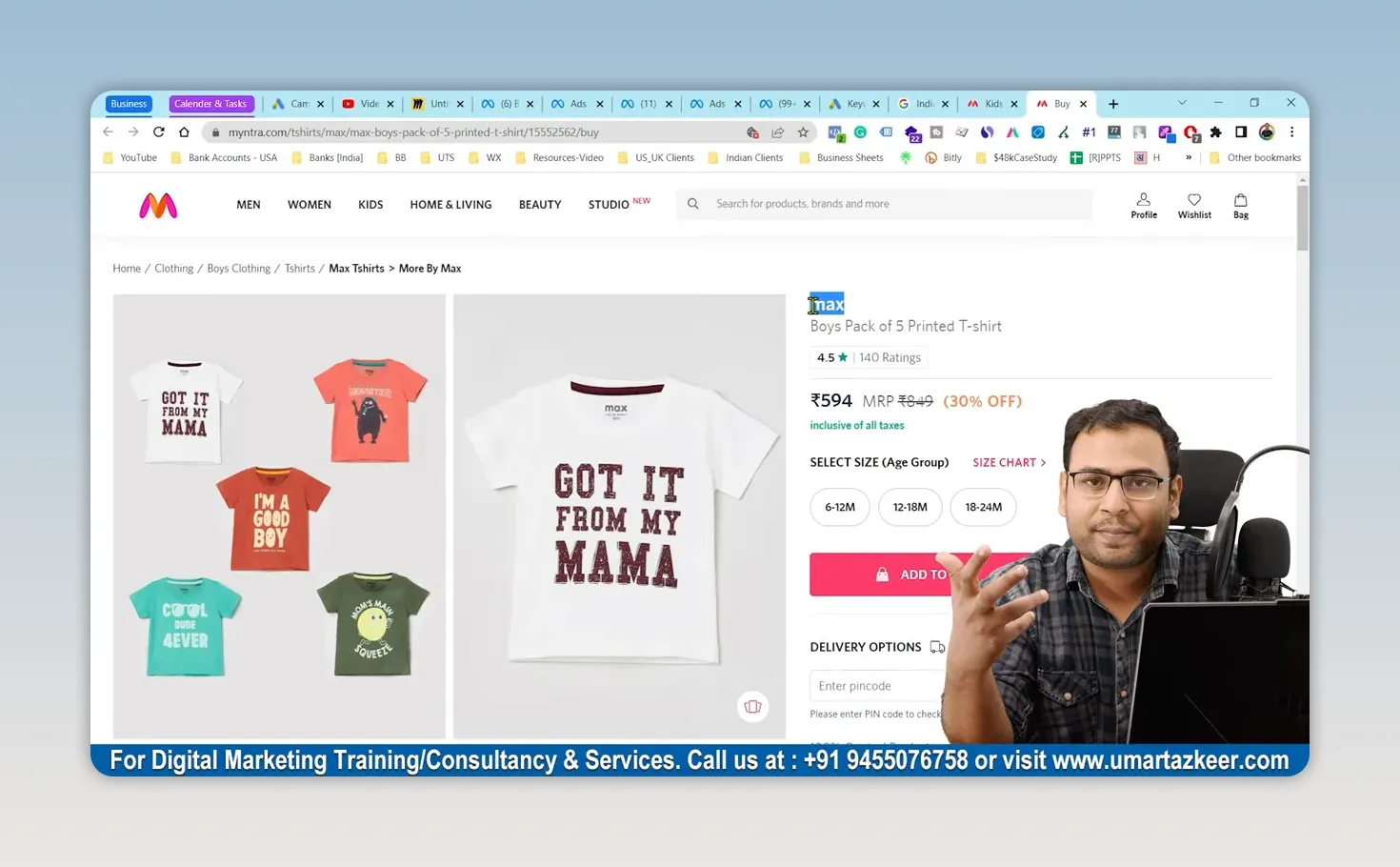The height and width of the screenshot is (867, 1400).
Task: Click the share page icon in address bar
Action: coord(778,132)
